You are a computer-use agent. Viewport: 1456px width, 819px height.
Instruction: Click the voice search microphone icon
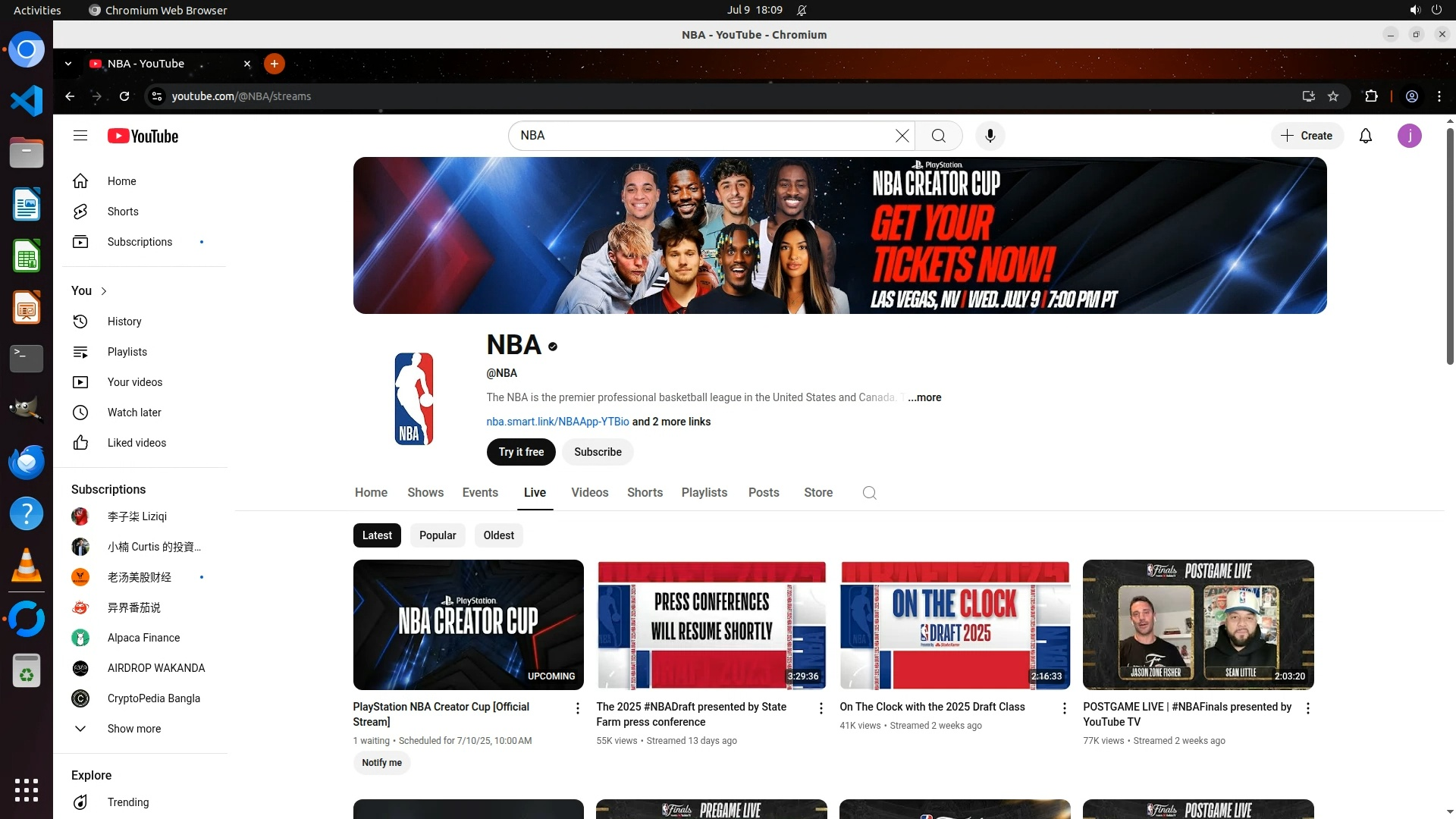[990, 136]
